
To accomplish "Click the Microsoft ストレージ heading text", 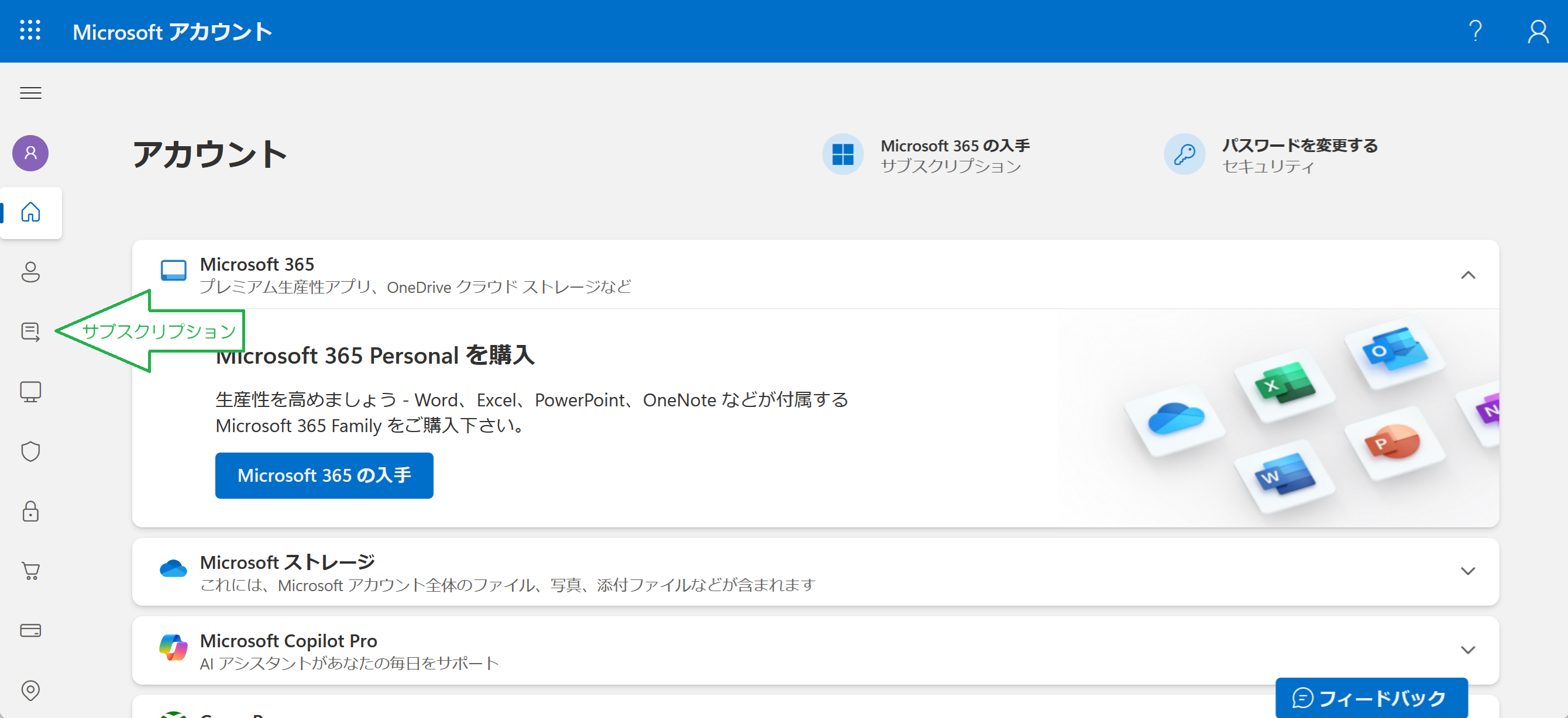I will tap(287, 562).
